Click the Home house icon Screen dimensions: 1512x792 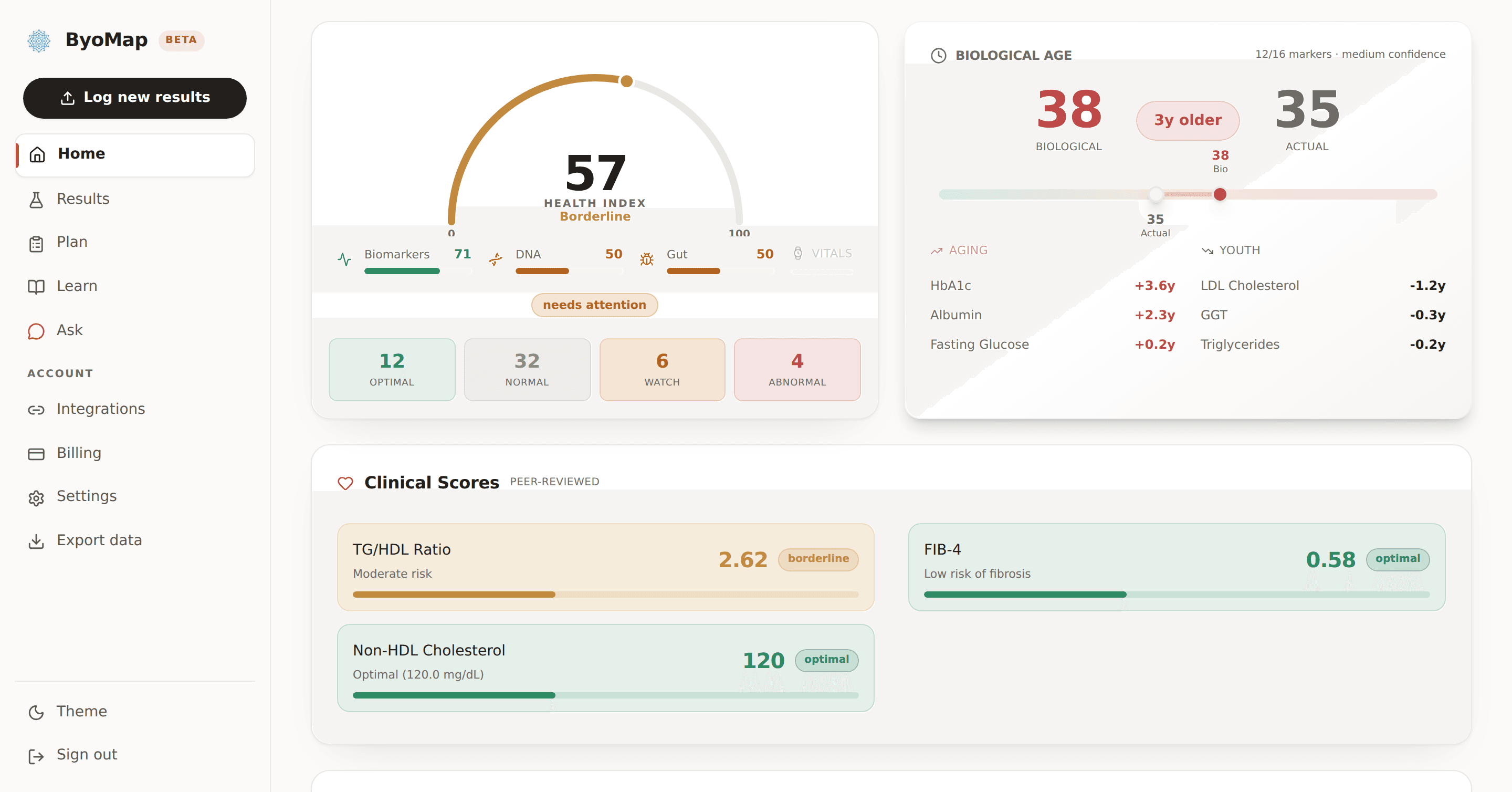click(37, 154)
